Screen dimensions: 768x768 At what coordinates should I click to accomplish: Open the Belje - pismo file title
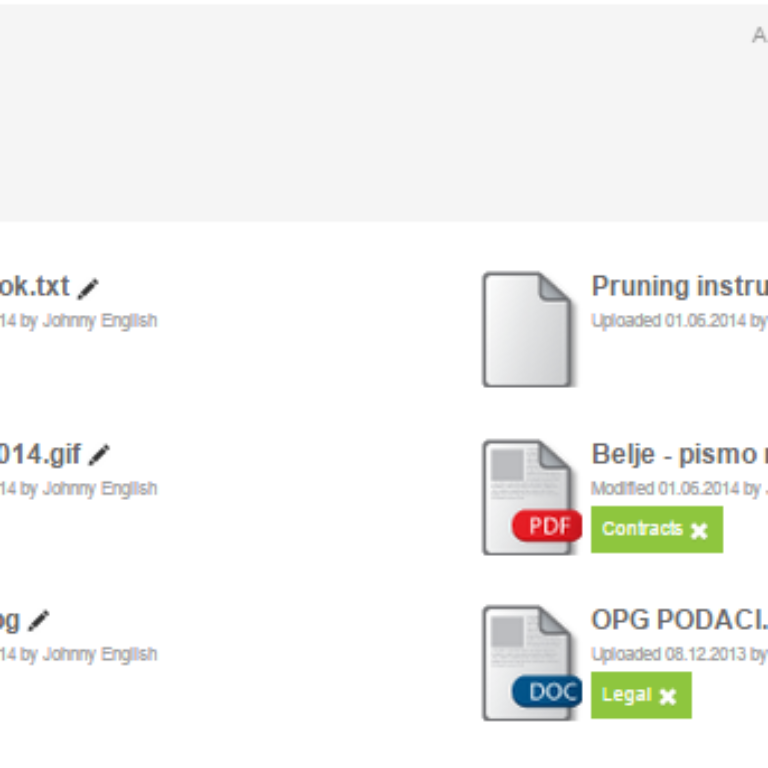(680, 455)
